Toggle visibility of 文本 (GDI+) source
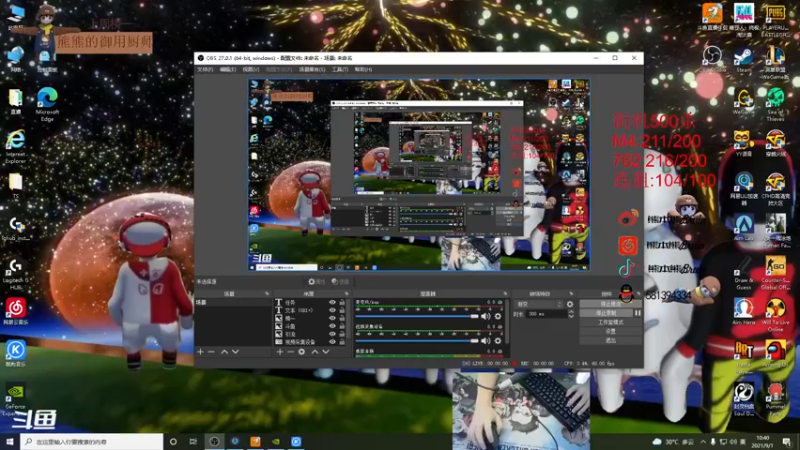The width and height of the screenshot is (800, 450). (x=332, y=310)
